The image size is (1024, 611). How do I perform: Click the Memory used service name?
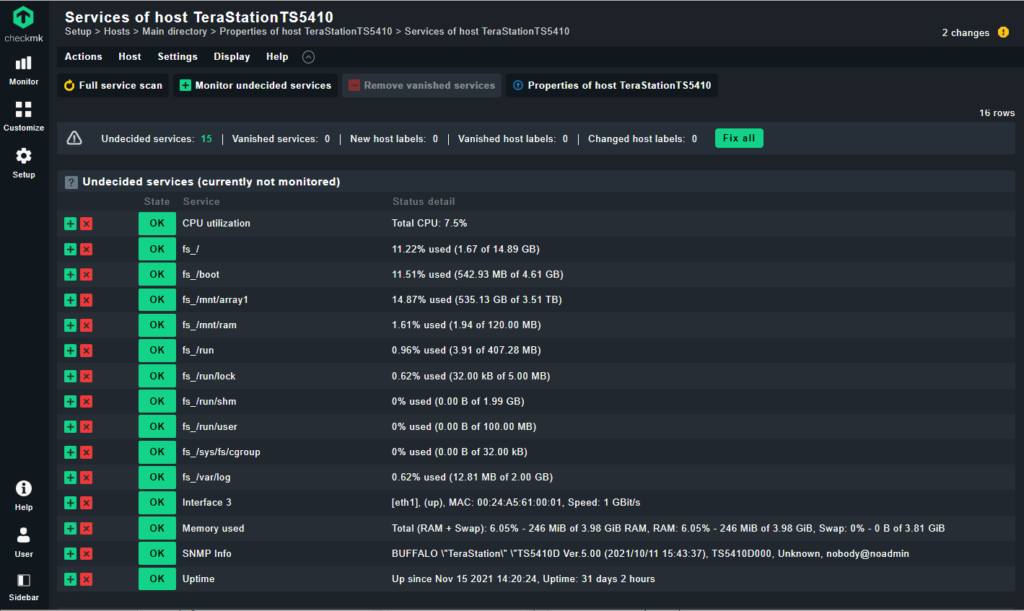pos(213,528)
